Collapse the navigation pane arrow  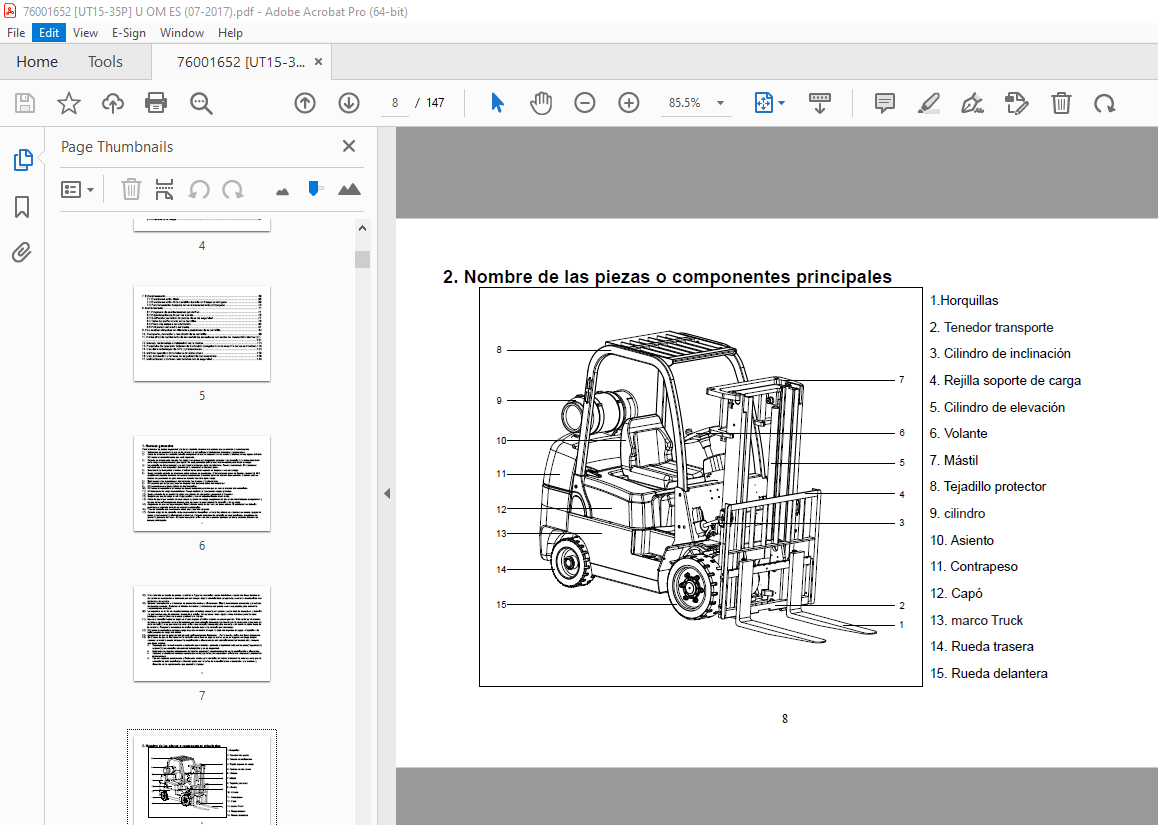pyautogui.click(x=387, y=493)
